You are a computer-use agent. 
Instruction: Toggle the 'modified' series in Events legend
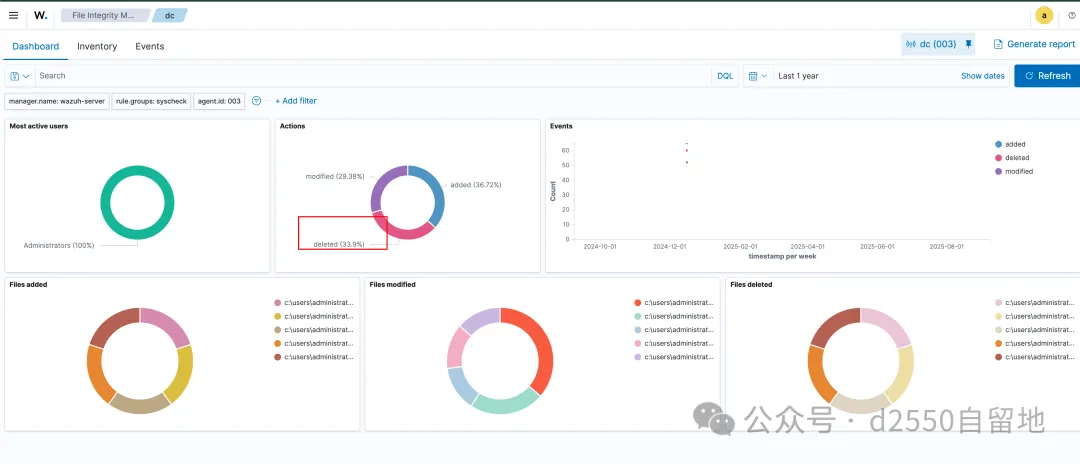(1018, 171)
